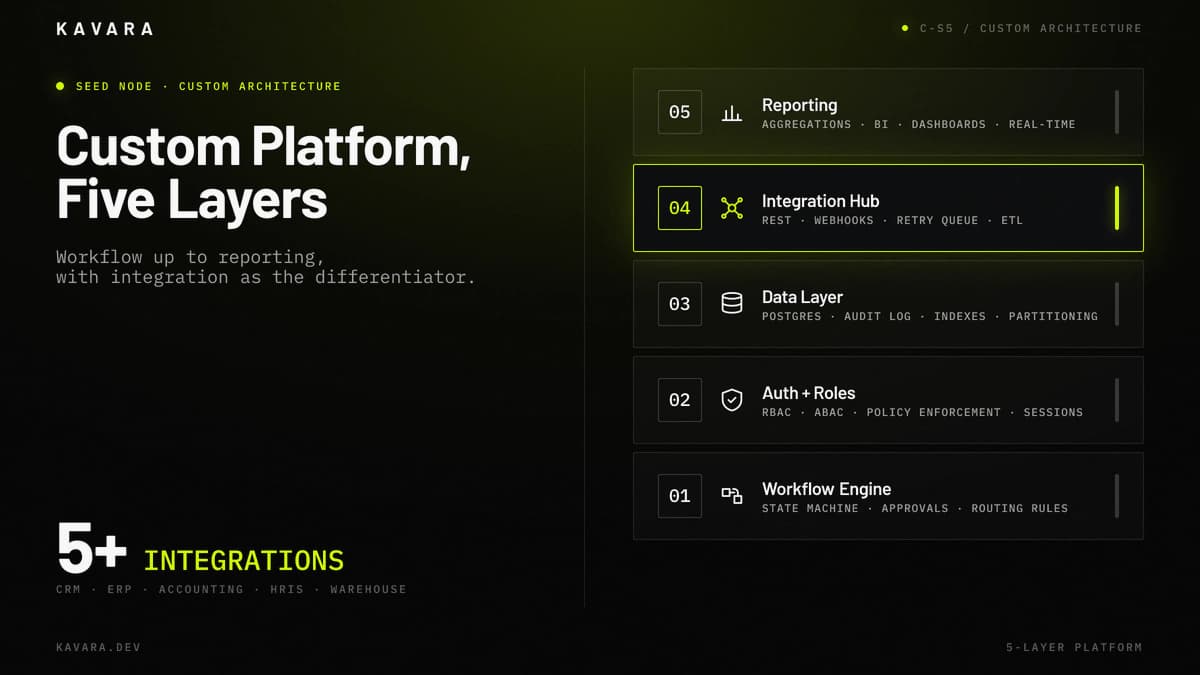This screenshot has width=1200, height=675.
Task: Click the Workflow Engine squares icon
Action: click(732, 495)
